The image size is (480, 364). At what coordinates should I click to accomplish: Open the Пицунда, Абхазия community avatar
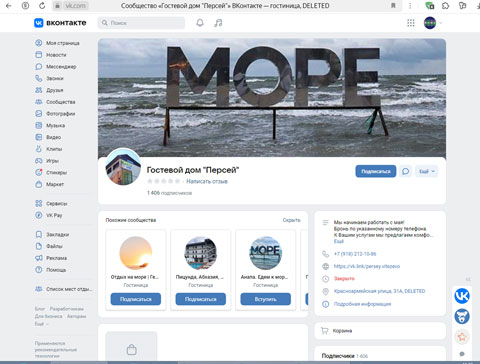click(201, 253)
